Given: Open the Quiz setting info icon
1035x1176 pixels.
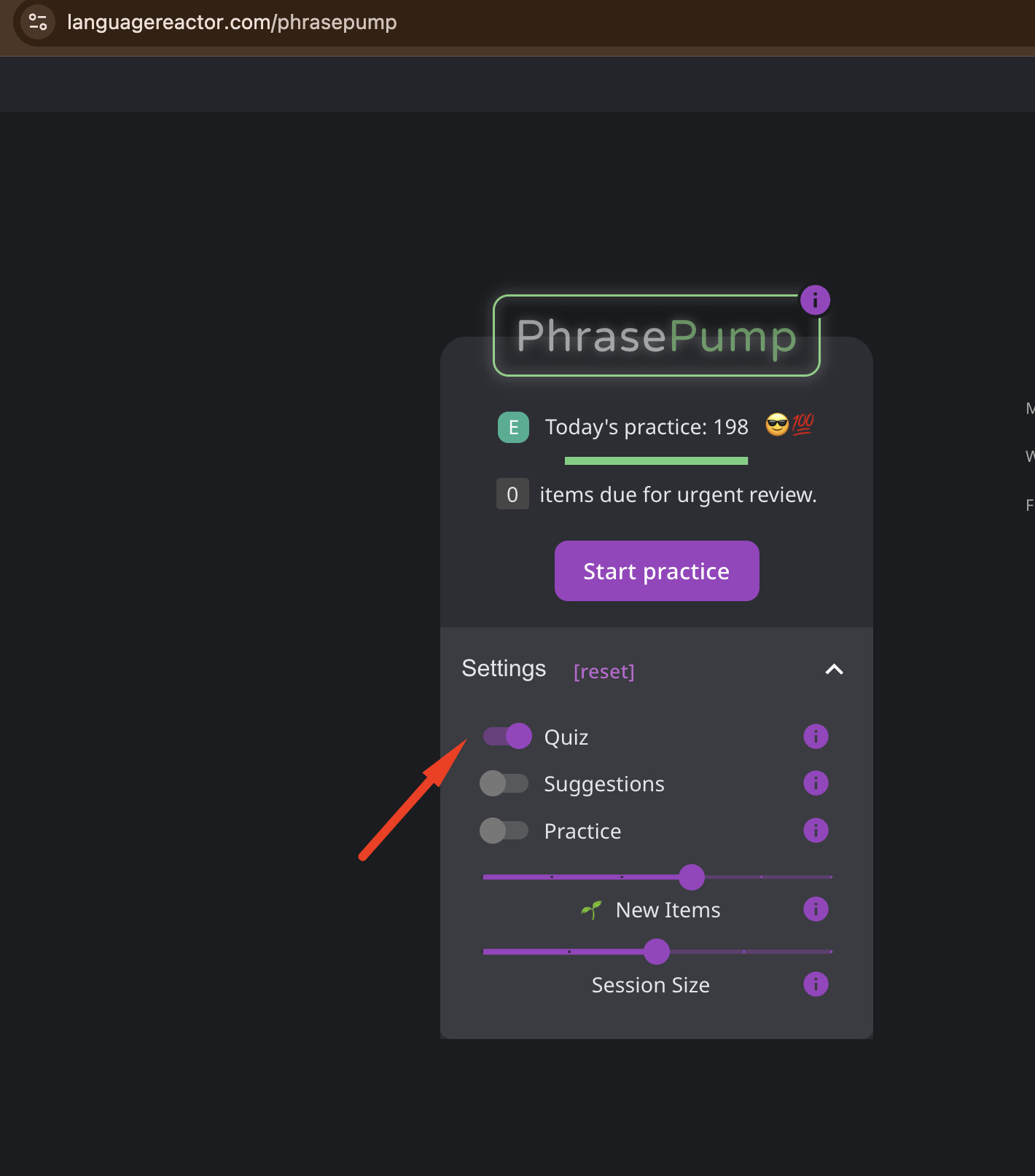Looking at the screenshot, I should coord(816,736).
